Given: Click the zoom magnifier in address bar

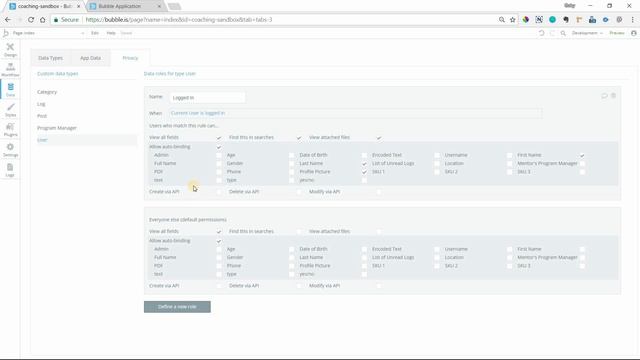Looking at the screenshot, I should (x=502, y=20).
